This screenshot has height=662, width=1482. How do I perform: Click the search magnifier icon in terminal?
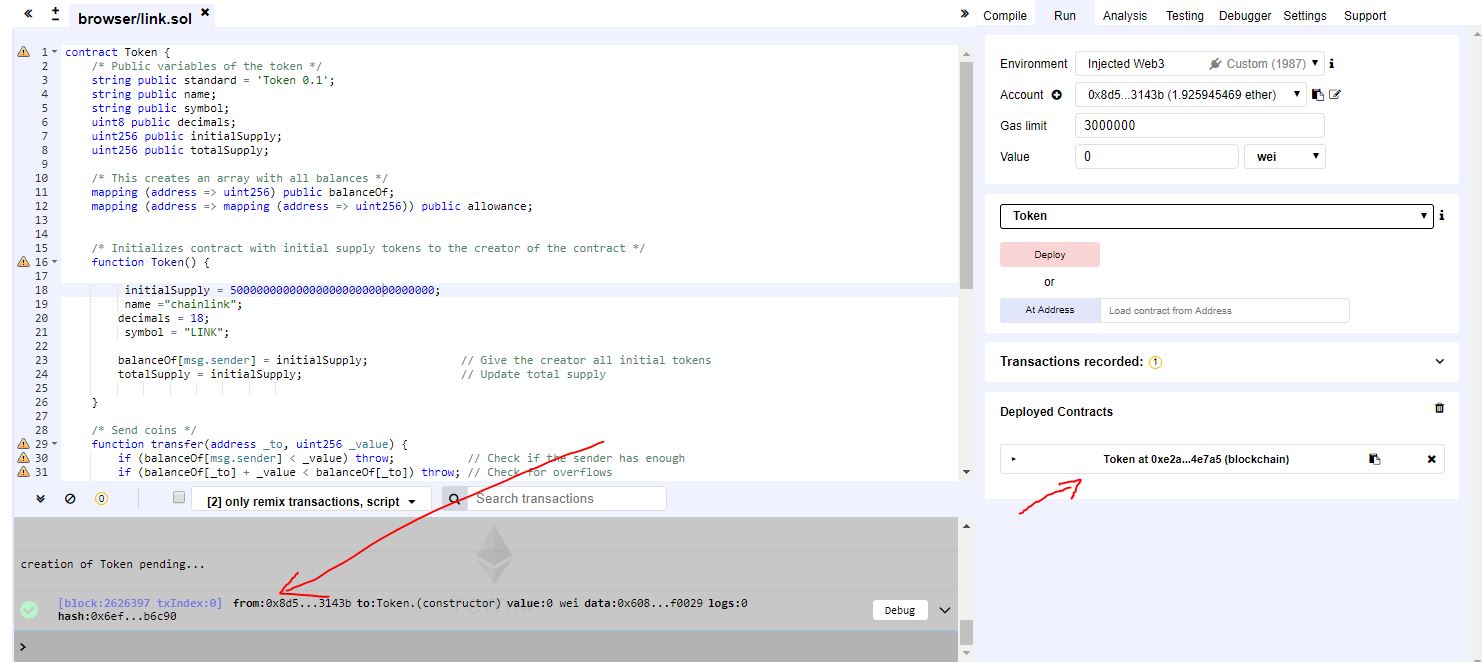pyautogui.click(x=454, y=499)
